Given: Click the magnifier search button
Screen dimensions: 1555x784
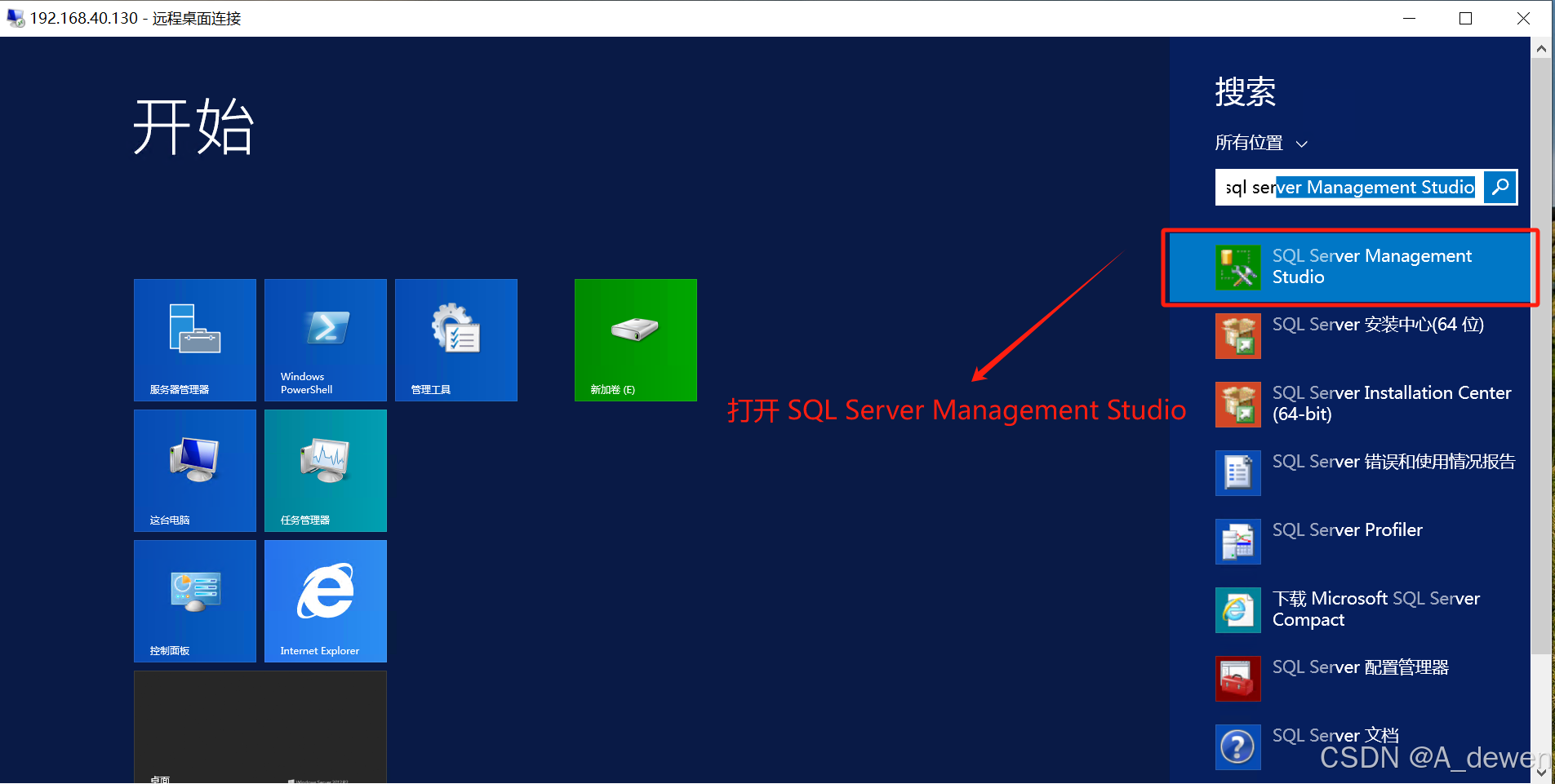Looking at the screenshot, I should pos(1500,187).
